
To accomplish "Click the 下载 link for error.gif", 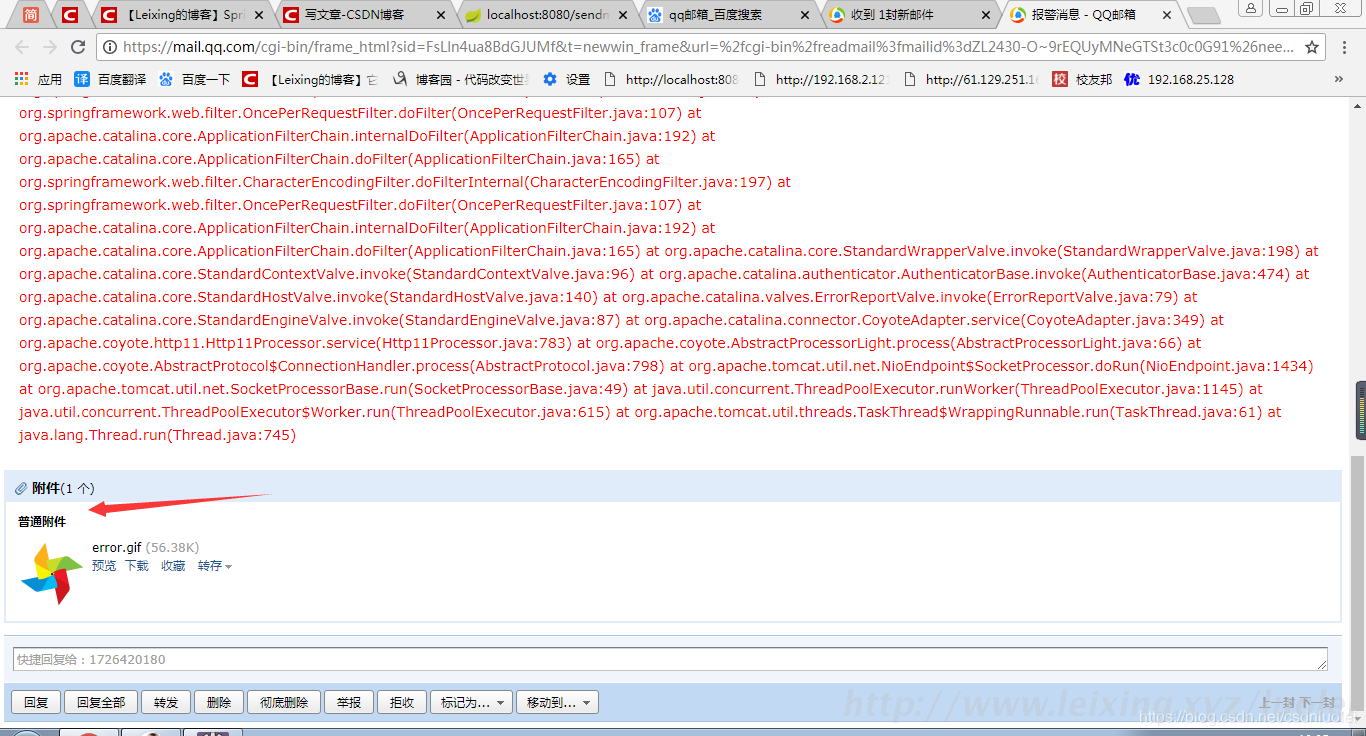I will coord(137,566).
